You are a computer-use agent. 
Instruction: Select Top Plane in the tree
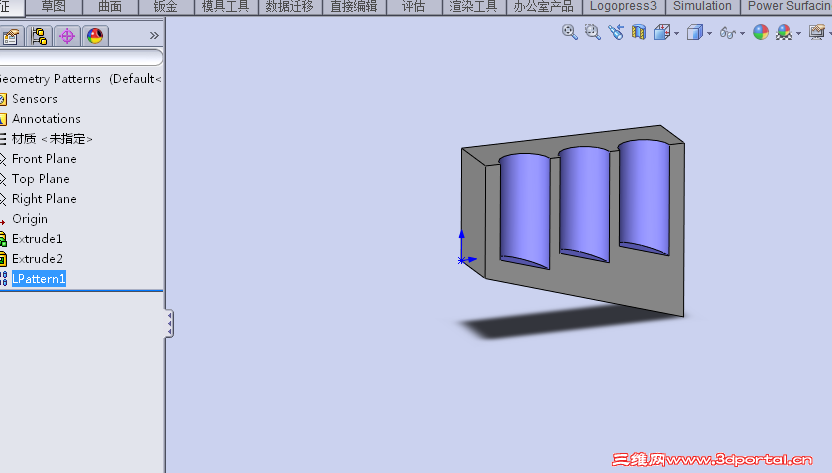[40, 179]
